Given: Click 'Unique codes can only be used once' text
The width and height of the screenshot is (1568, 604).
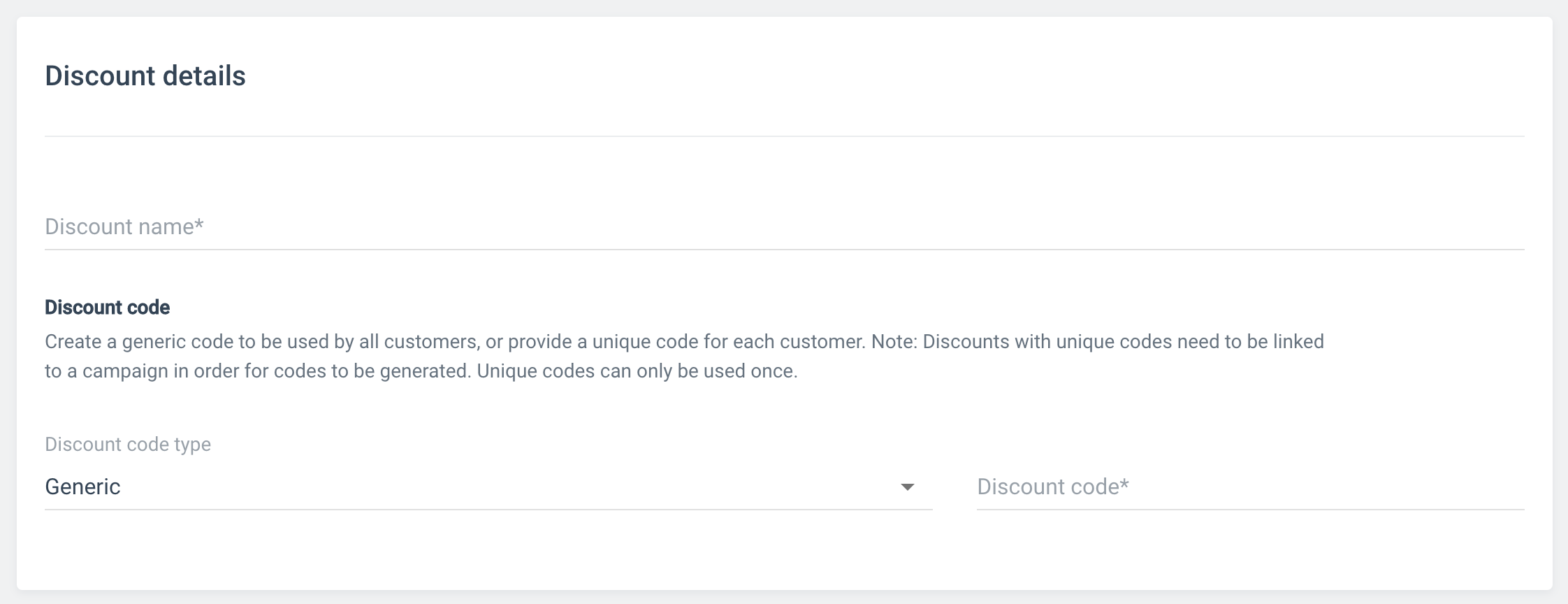Looking at the screenshot, I should click(x=637, y=371).
